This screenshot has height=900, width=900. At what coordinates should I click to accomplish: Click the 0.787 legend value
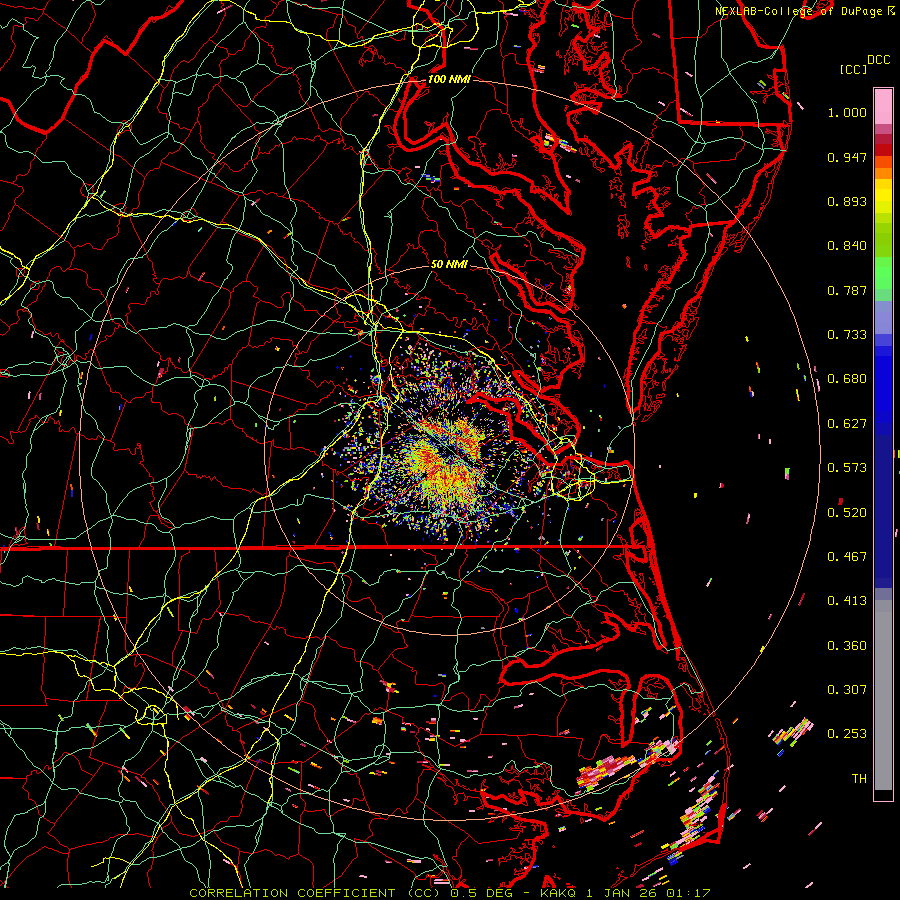(x=847, y=290)
